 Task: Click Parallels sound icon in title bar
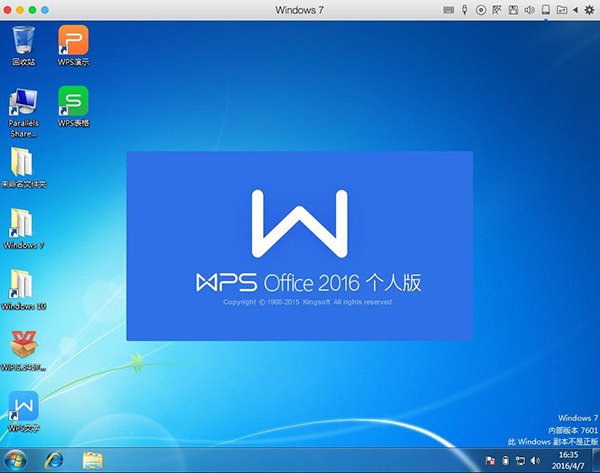[x=529, y=10]
